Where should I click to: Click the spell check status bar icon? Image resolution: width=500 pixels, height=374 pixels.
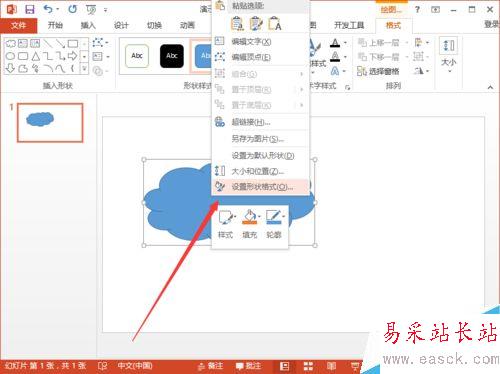point(102,366)
